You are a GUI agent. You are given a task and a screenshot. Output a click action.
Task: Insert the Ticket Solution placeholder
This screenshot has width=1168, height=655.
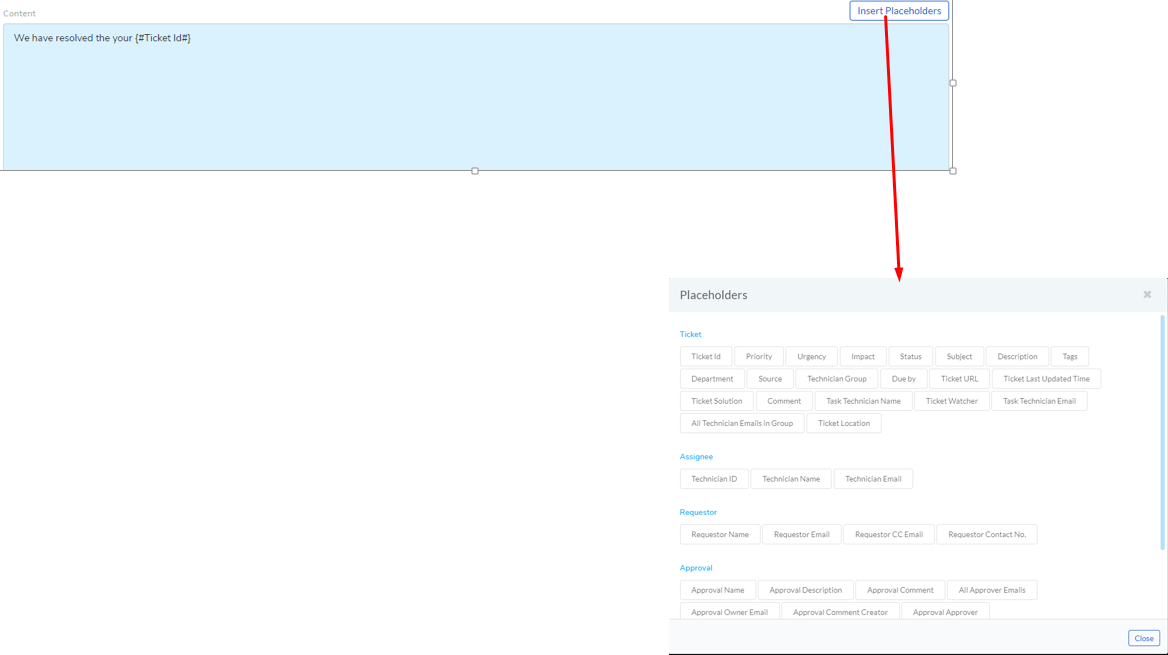click(717, 402)
